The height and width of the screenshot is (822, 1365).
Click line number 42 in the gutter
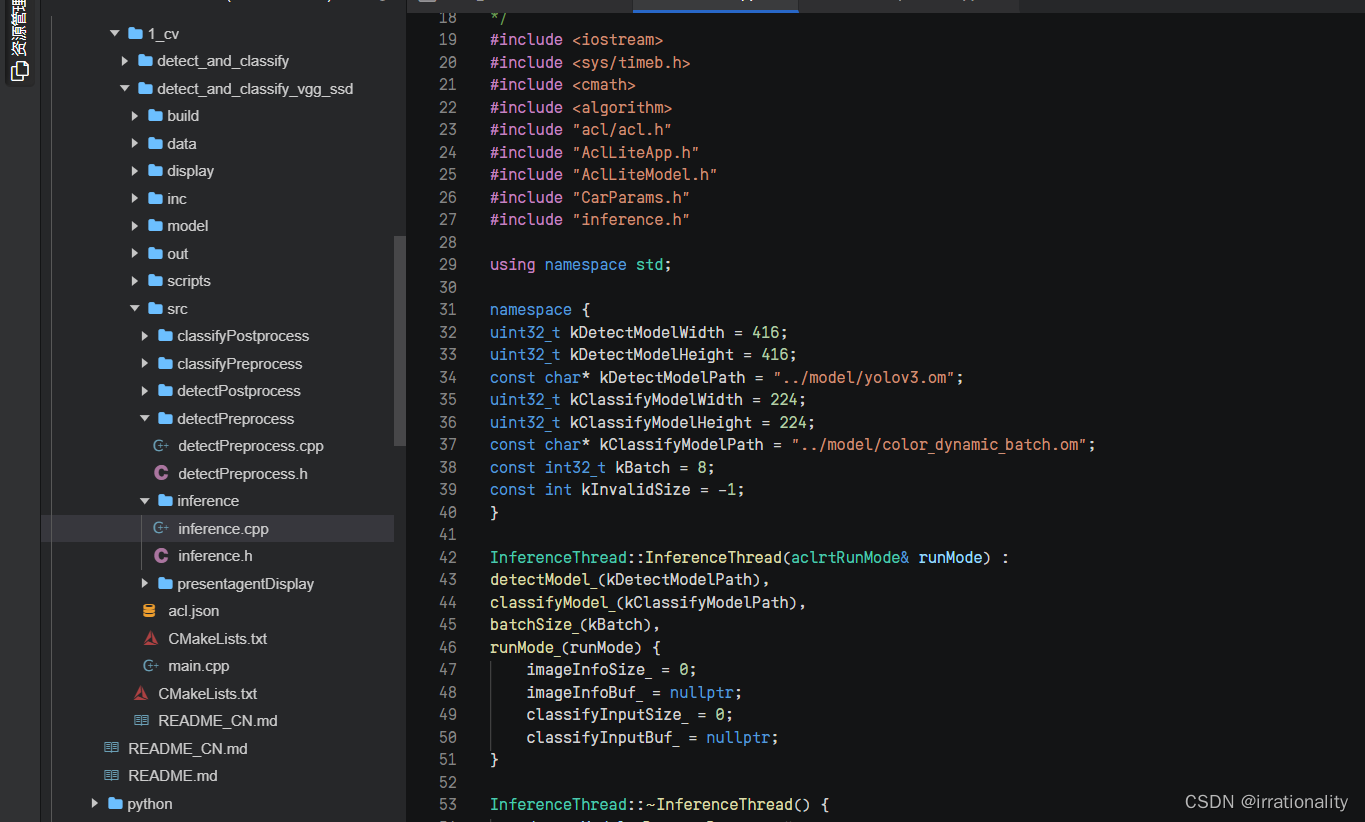click(447, 557)
